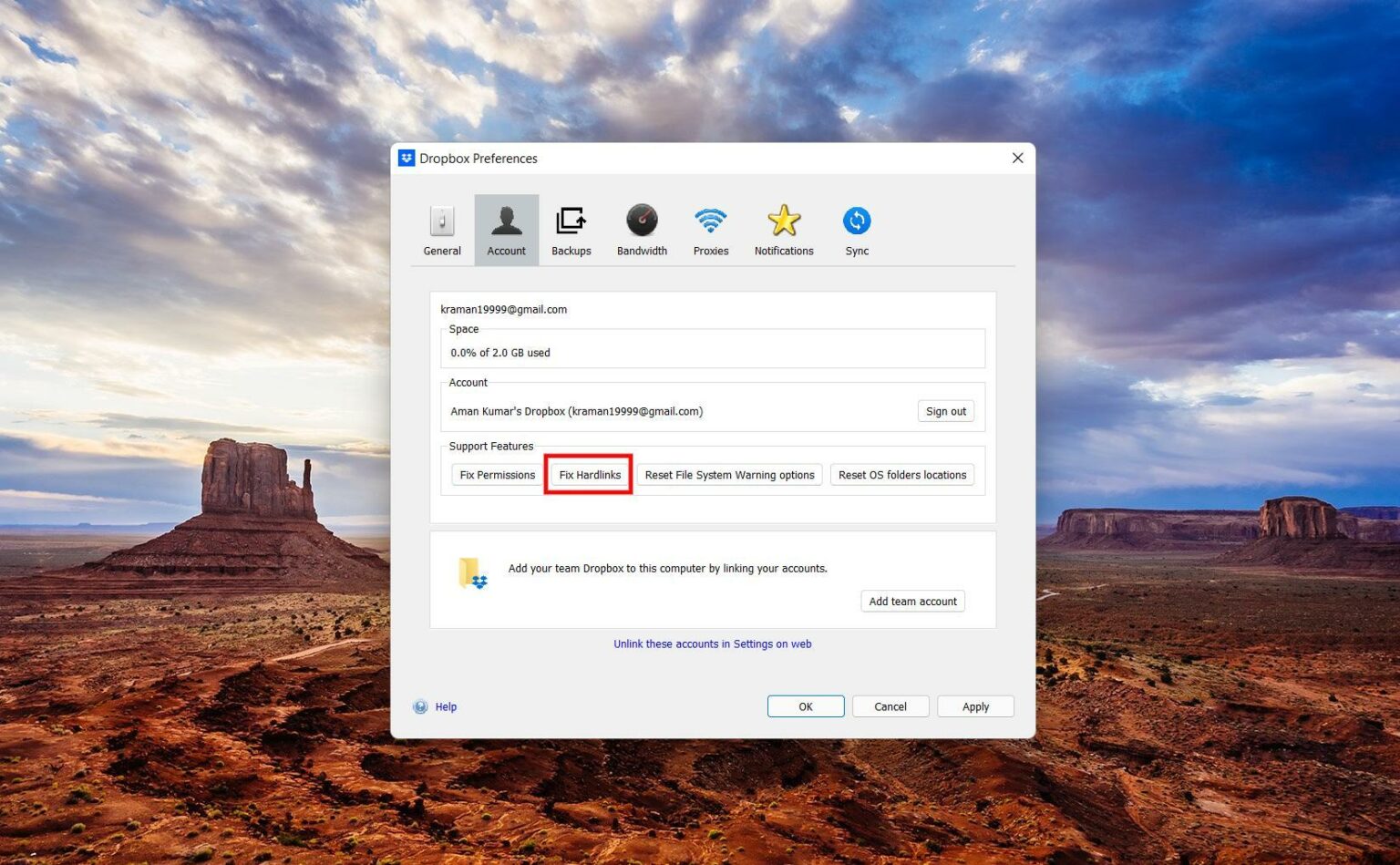This screenshot has height=865, width=1400.
Task: Click the team Dropbox folder icon
Action: click(x=472, y=573)
